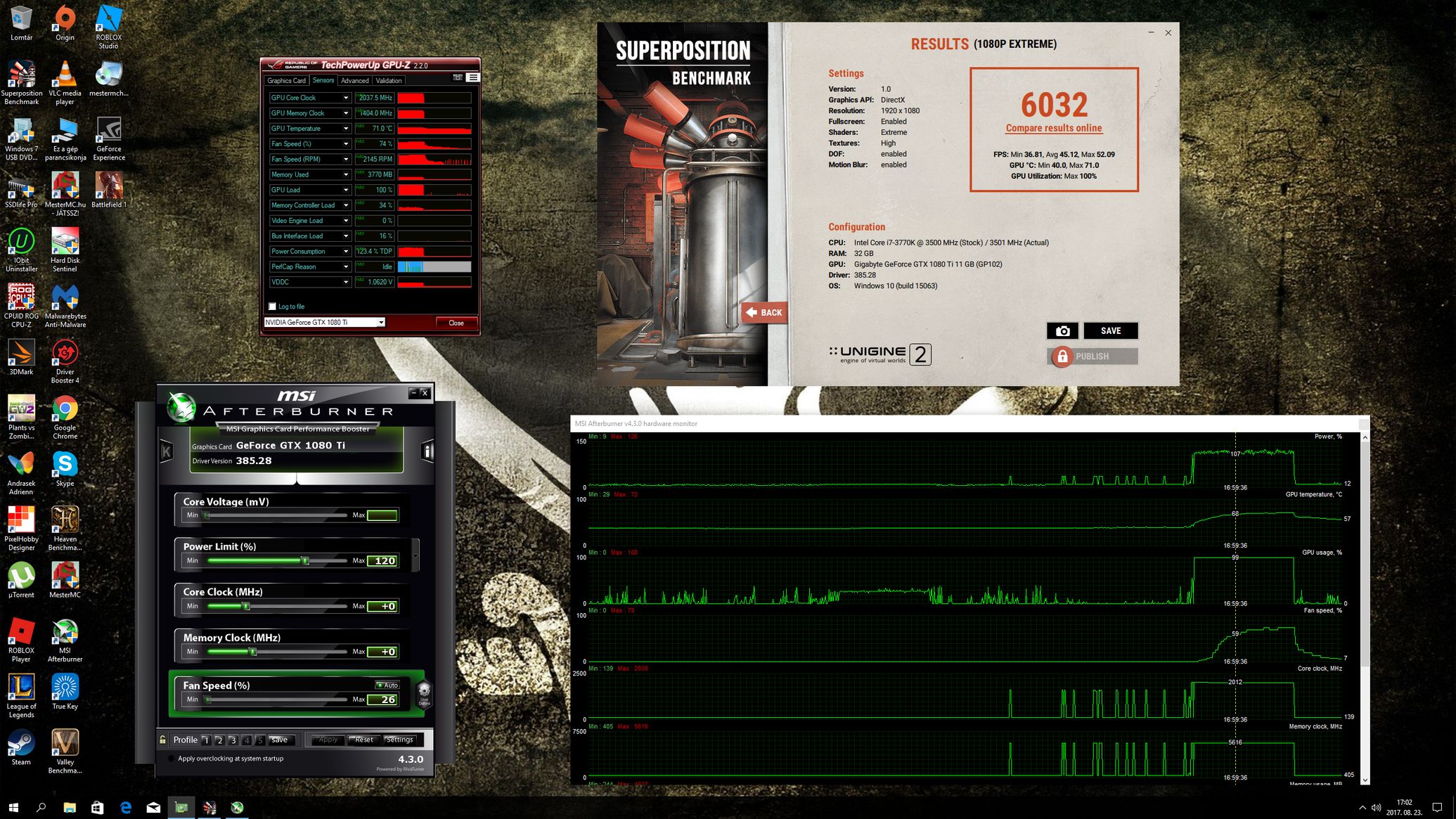Select Afterburner profile slot 1
Image resolution: width=1456 pixels, height=819 pixels.
(206, 740)
